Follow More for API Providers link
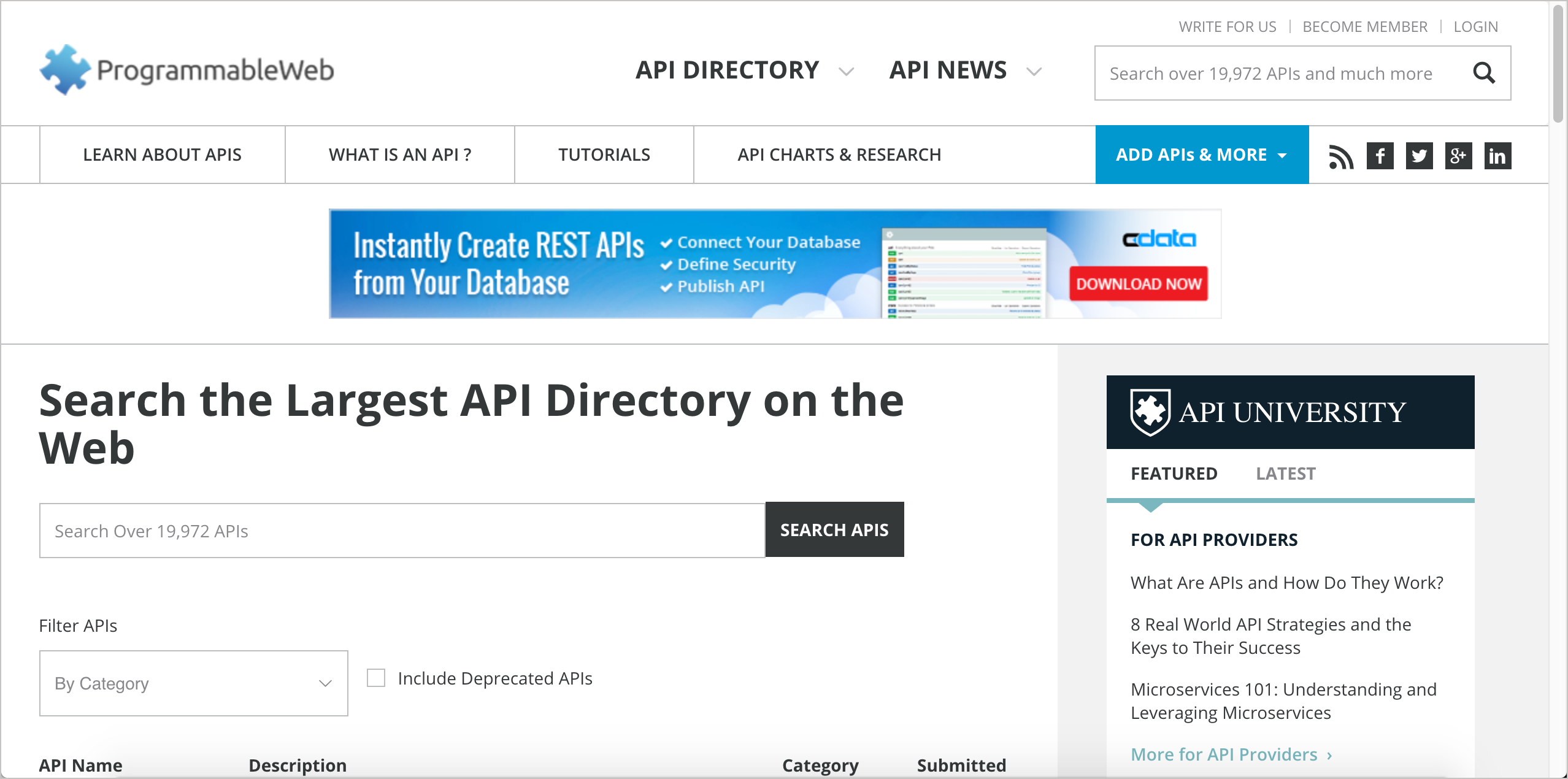1568x779 pixels. pyautogui.click(x=1232, y=754)
